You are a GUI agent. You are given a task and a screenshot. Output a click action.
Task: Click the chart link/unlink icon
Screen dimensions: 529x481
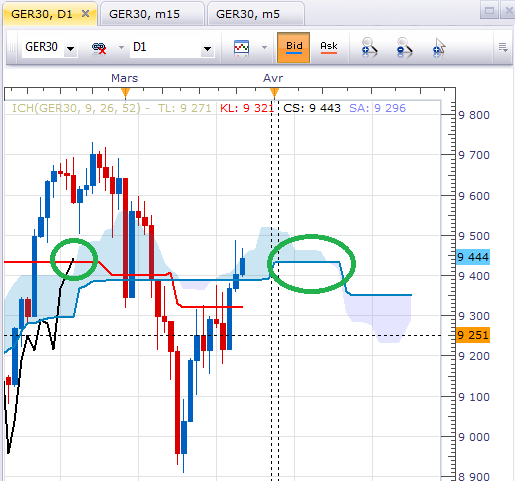99,48
